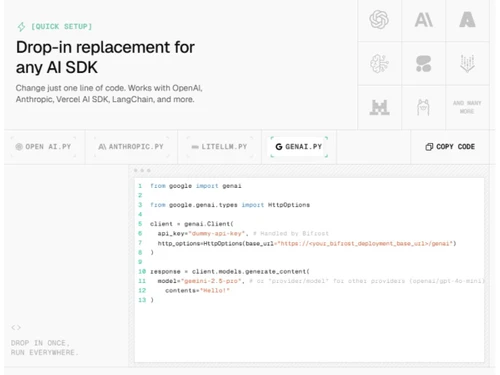This screenshot has width=500, height=375.
Task: Click the code brackets icon above DROP IN ONCE
Action: [x=16, y=328]
